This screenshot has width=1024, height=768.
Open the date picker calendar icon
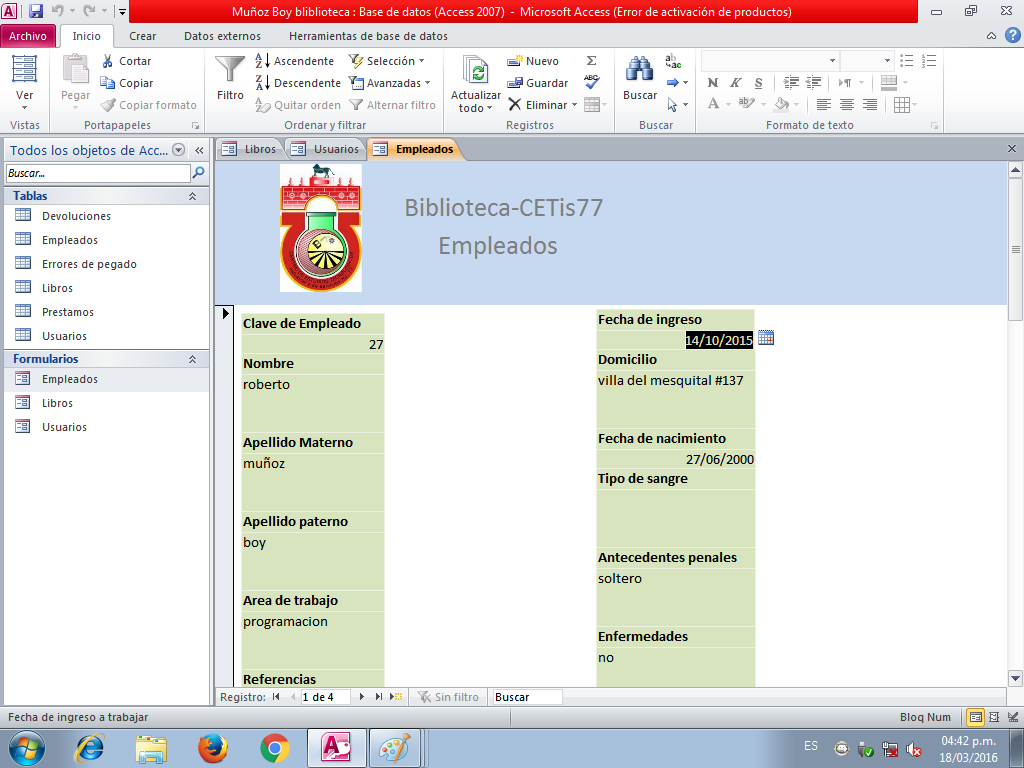click(x=766, y=338)
